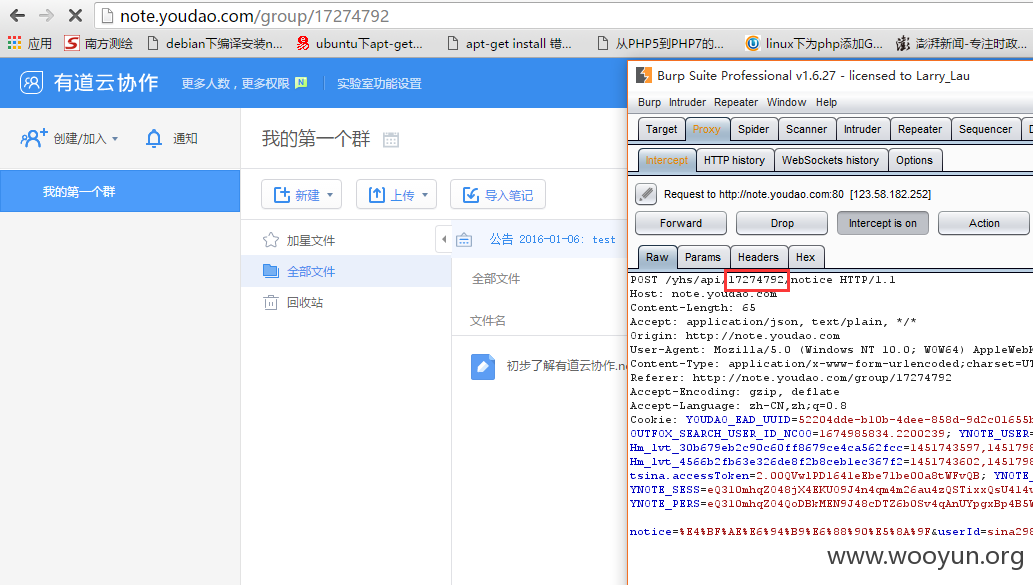Click the blue note file icon
This screenshot has width=1033, height=585.
click(483, 367)
